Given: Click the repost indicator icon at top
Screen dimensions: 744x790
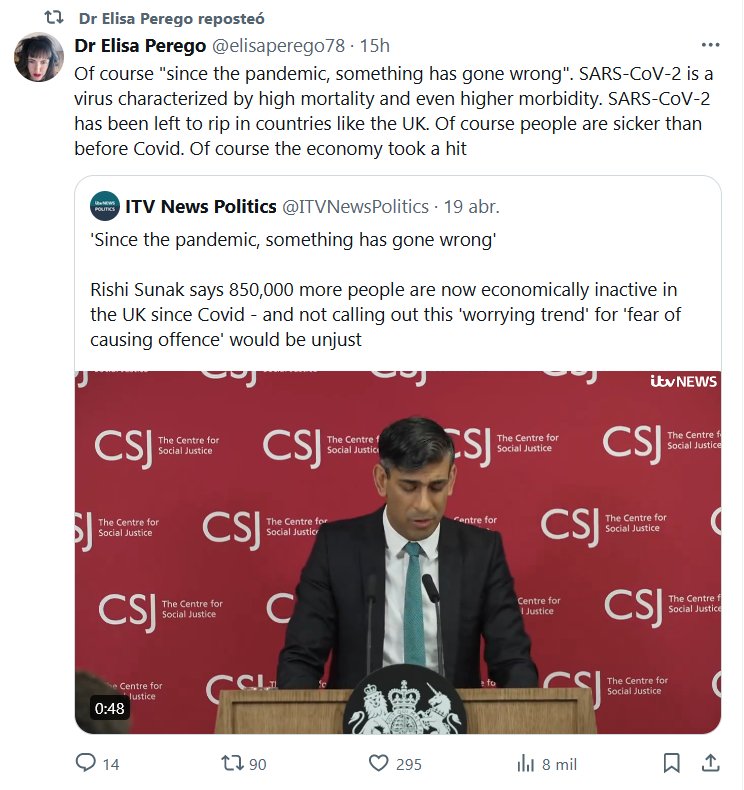Looking at the screenshot, I should [x=54, y=18].
